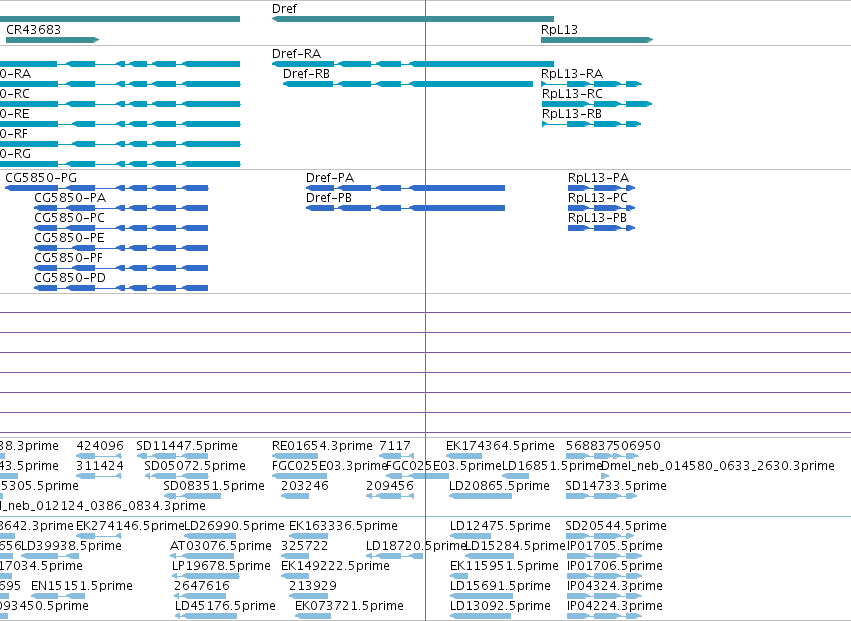Click the LP19678.5prime cDNA label
The width and height of the screenshot is (851, 621).
(x=221, y=566)
